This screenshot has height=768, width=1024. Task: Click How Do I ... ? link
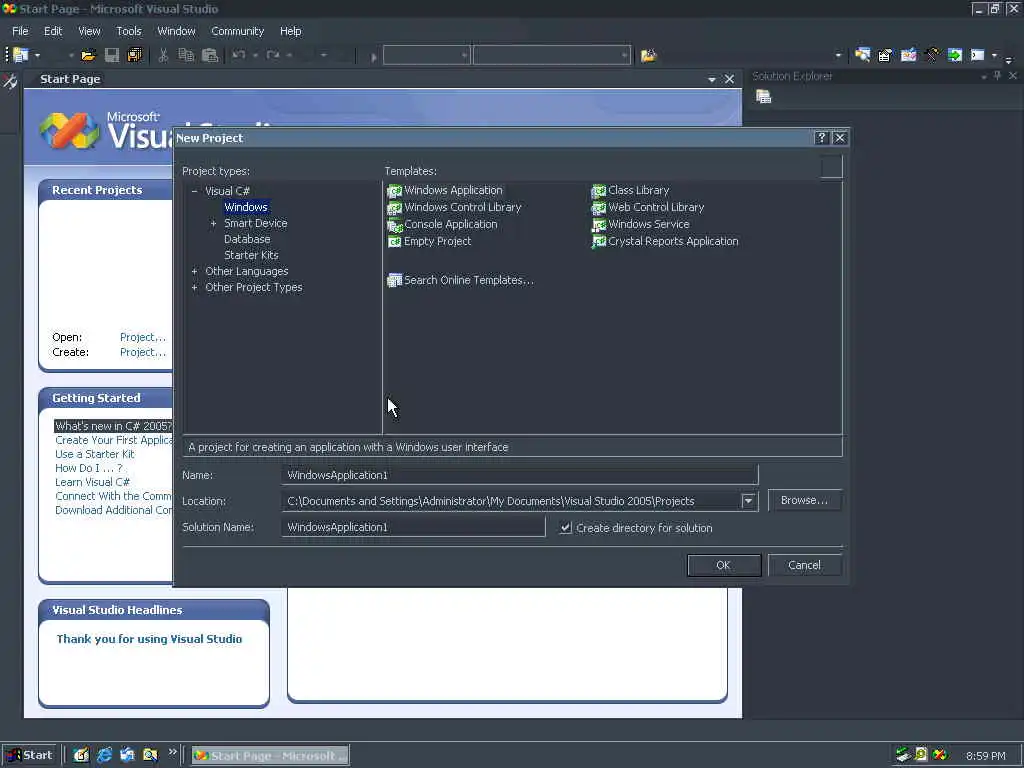pos(89,468)
